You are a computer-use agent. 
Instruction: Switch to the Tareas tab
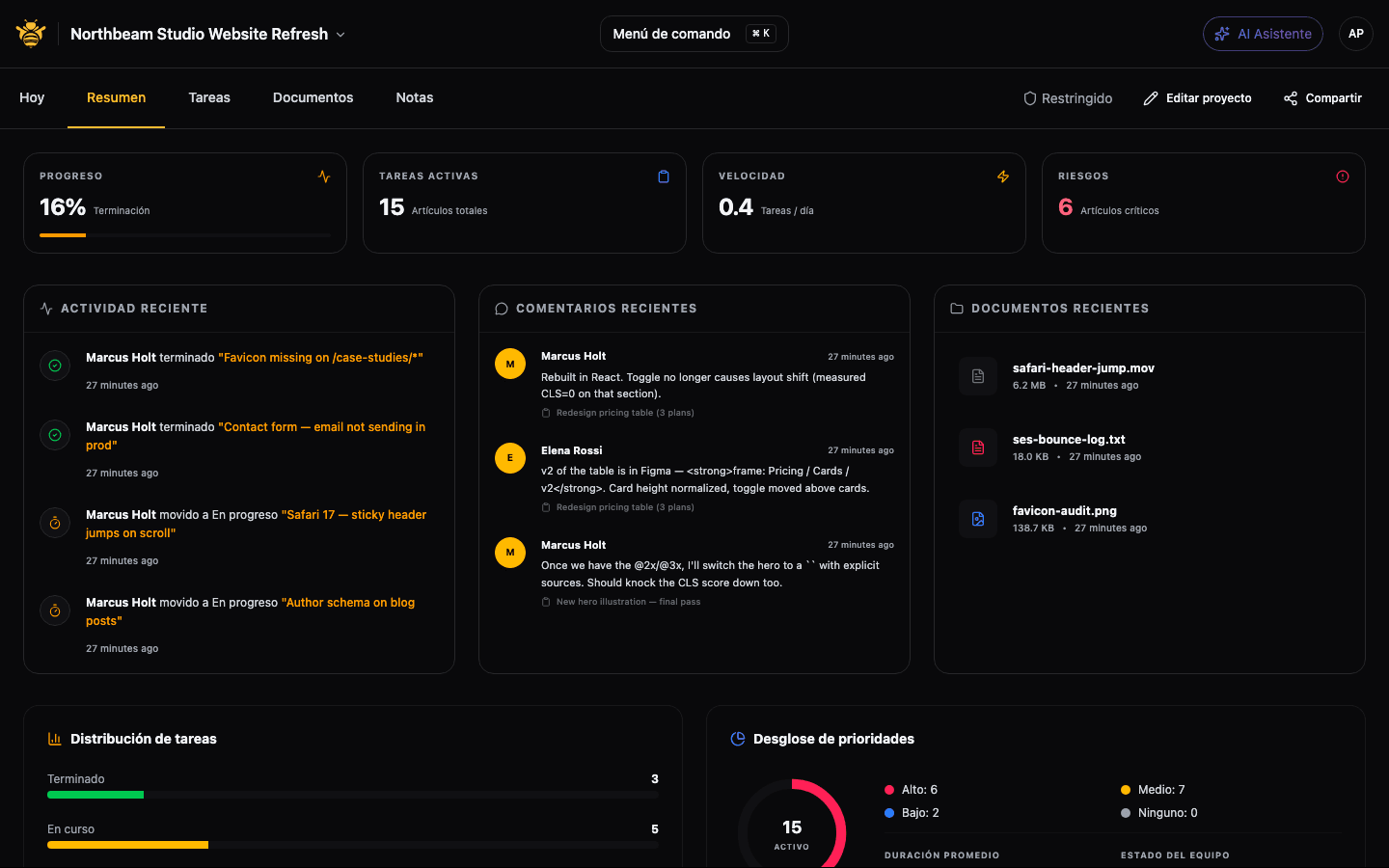[209, 97]
